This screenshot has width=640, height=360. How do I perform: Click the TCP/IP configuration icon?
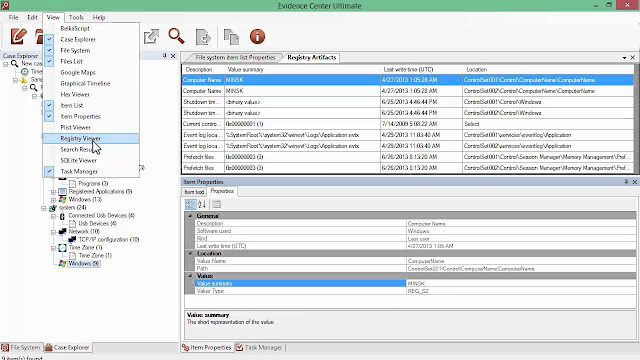click(x=72, y=240)
